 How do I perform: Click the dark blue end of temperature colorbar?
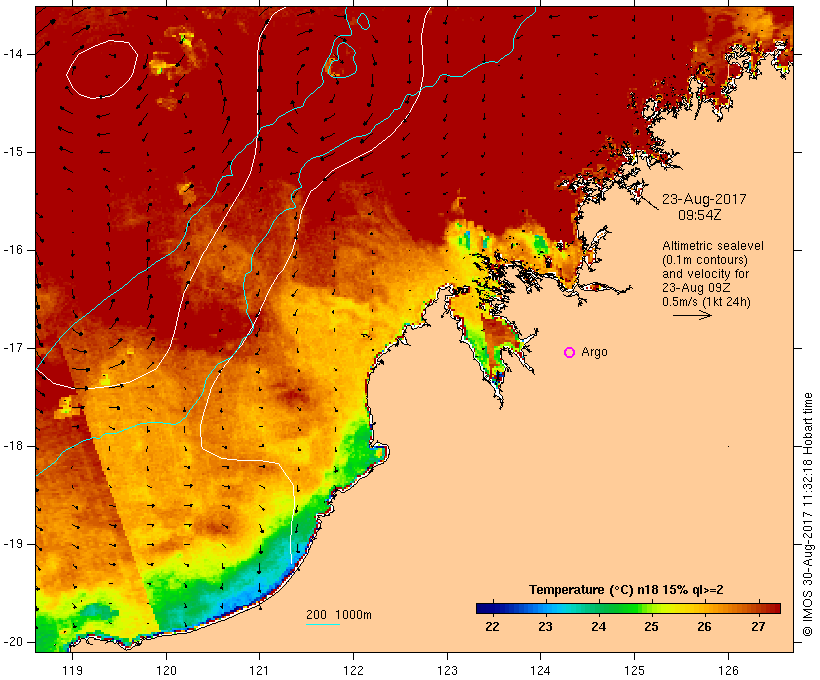484,608
